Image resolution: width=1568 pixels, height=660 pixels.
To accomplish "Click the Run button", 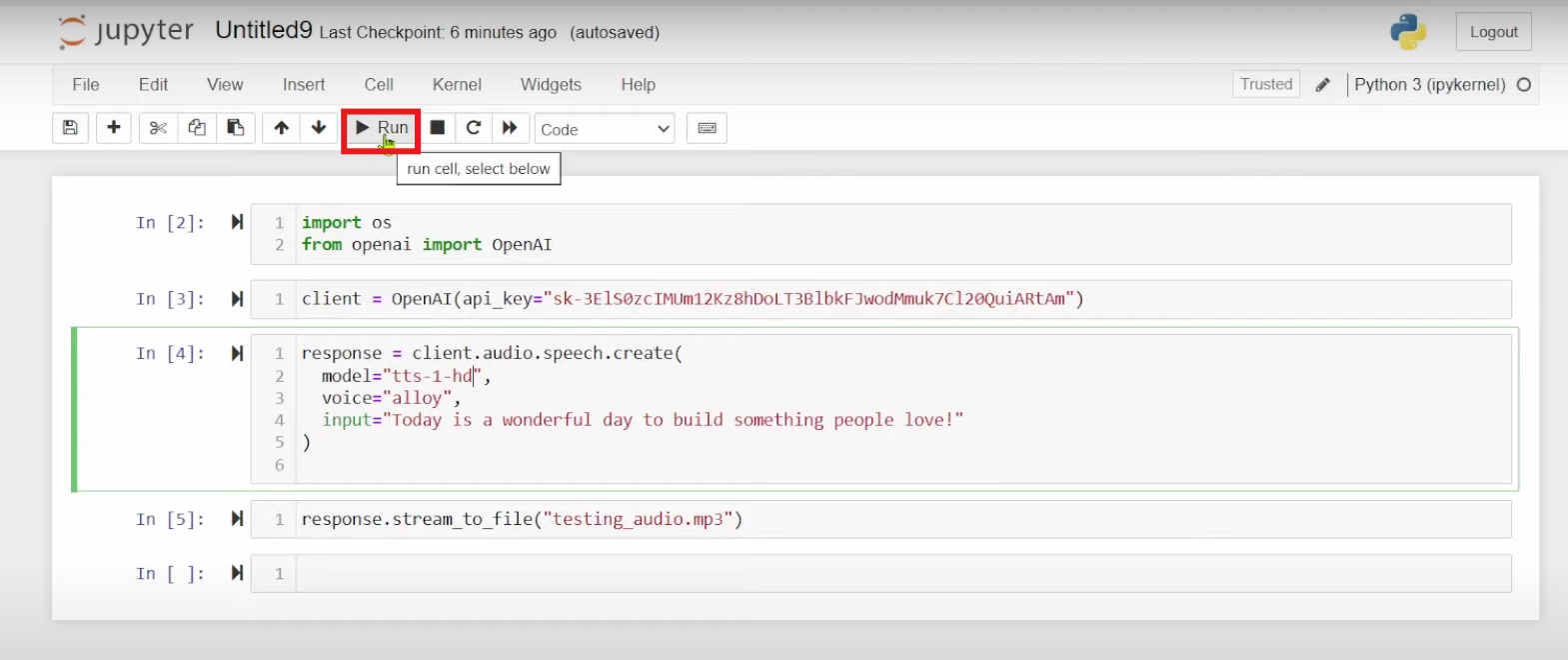I will [381, 128].
